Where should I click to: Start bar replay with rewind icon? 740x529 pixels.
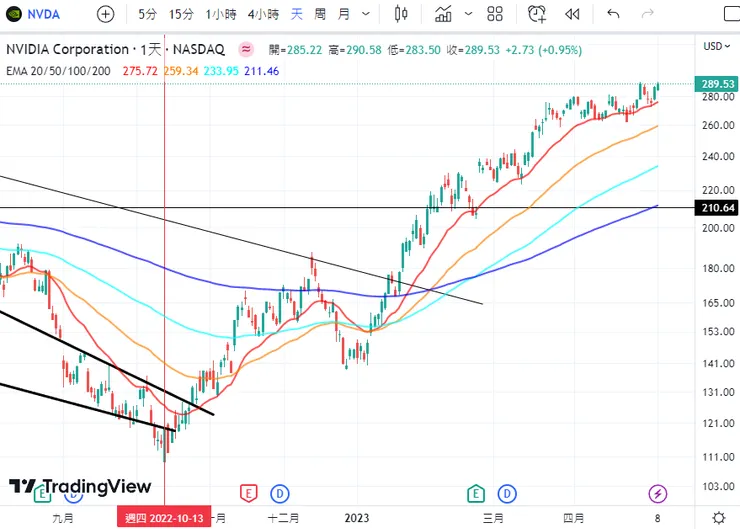point(572,15)
